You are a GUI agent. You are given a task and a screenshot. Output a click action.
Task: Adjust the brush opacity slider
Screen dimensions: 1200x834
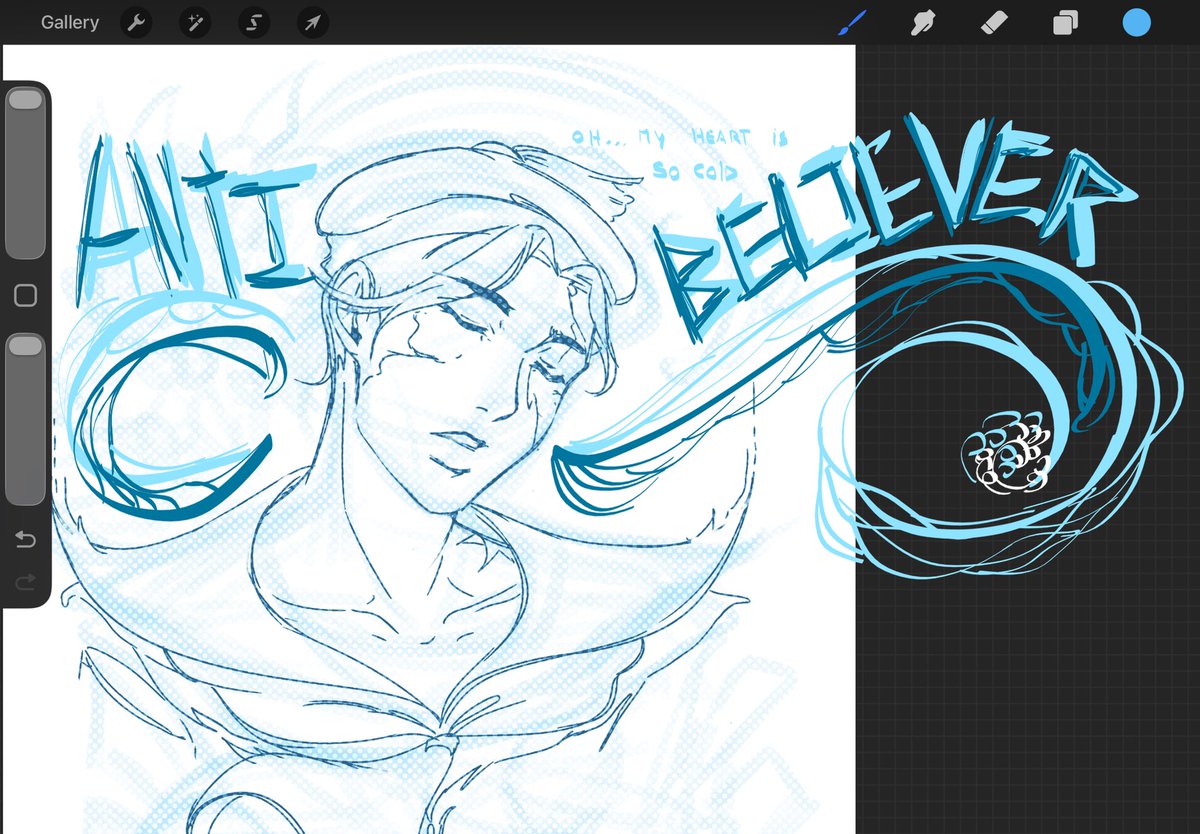[25, 420]
